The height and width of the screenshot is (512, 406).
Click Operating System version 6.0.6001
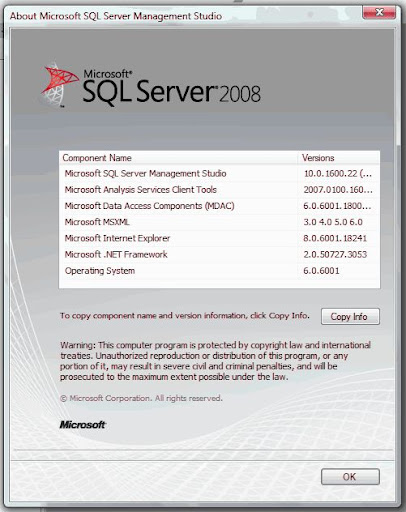click(321, 271)
